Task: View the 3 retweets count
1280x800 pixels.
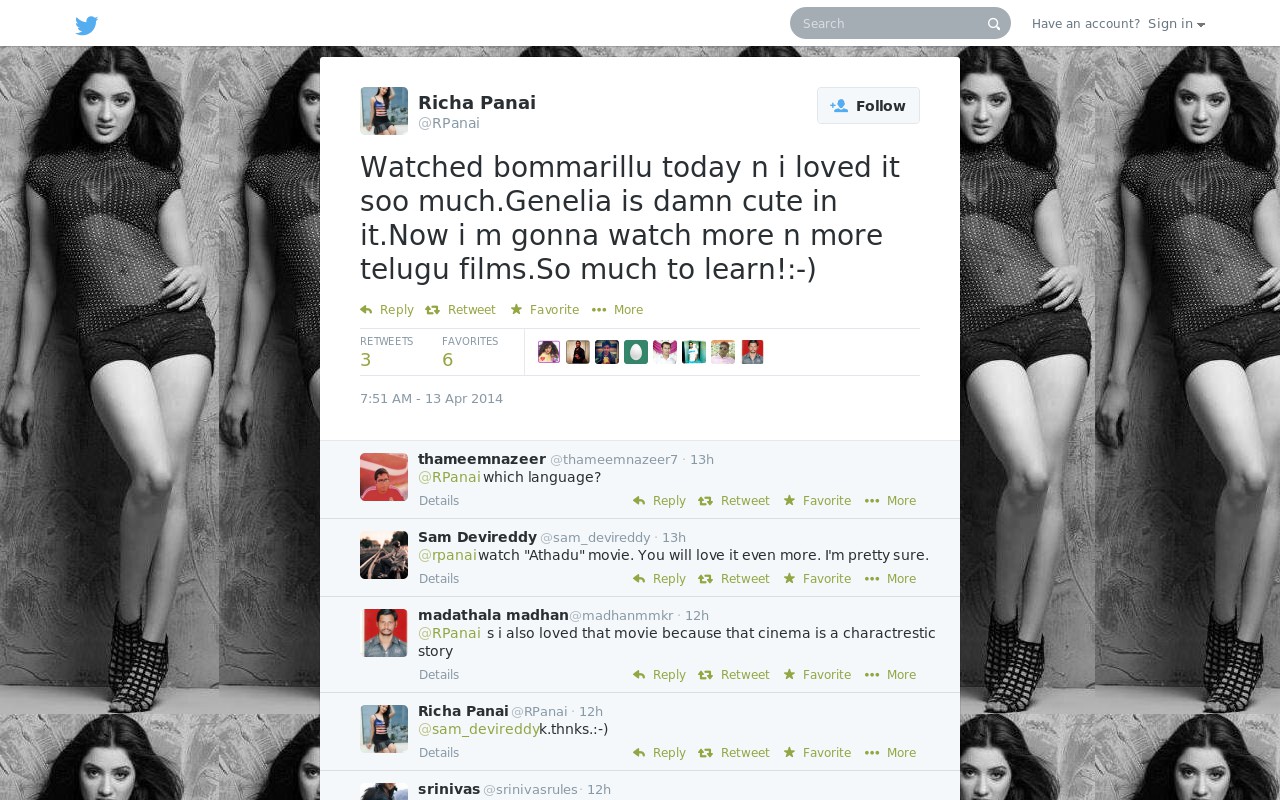Action: click(386, 352)
